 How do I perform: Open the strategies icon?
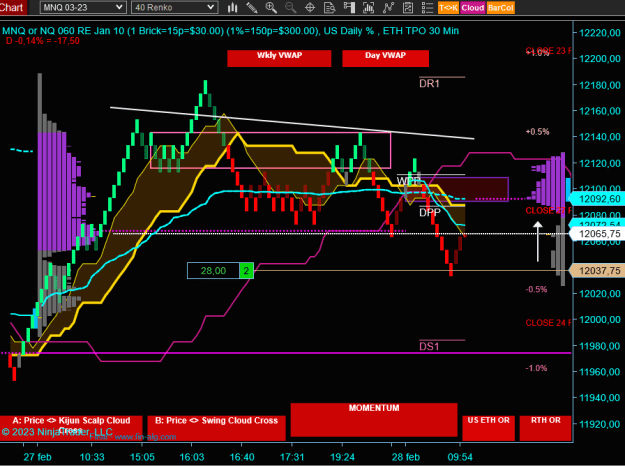click(388, 8)
